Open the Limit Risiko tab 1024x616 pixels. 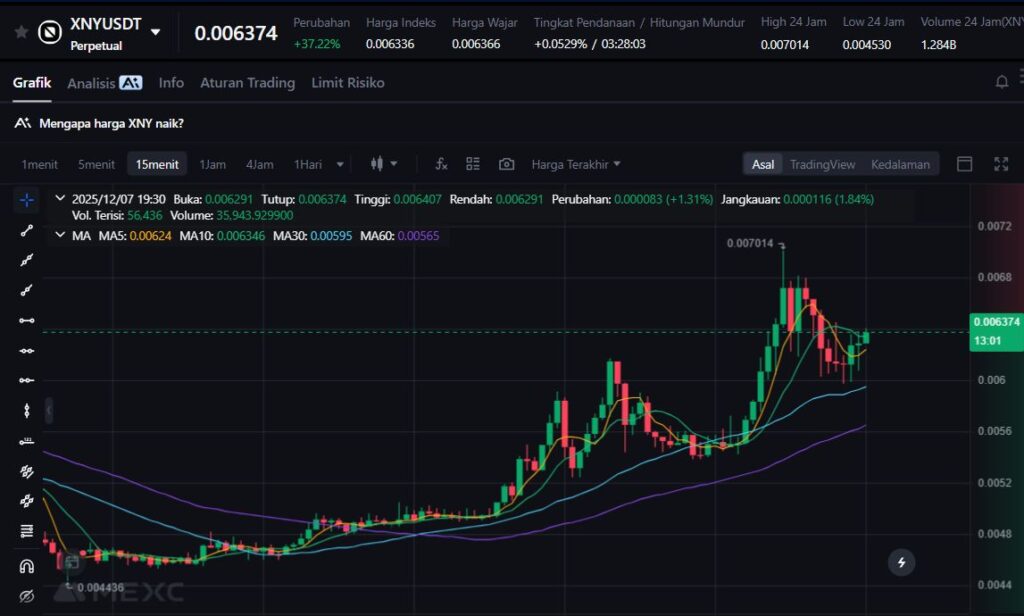coord(347,83)
